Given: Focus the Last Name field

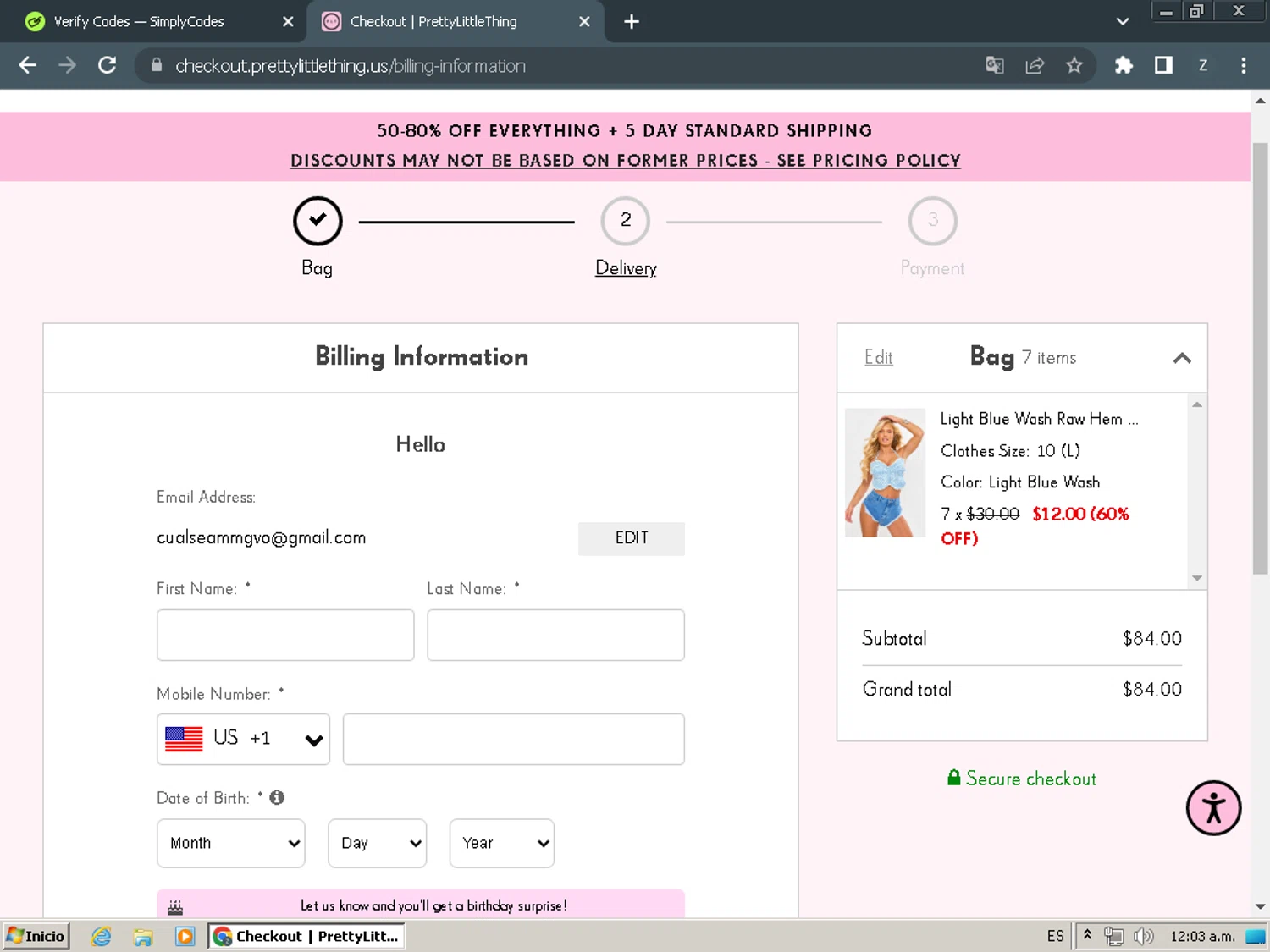Looking at the screenshot, I should (555, 635).
